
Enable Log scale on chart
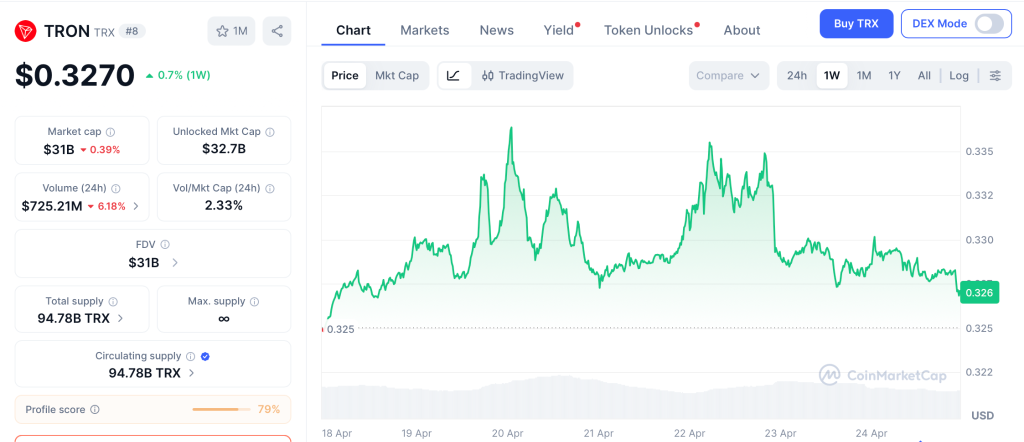click(x=959, y=75)
